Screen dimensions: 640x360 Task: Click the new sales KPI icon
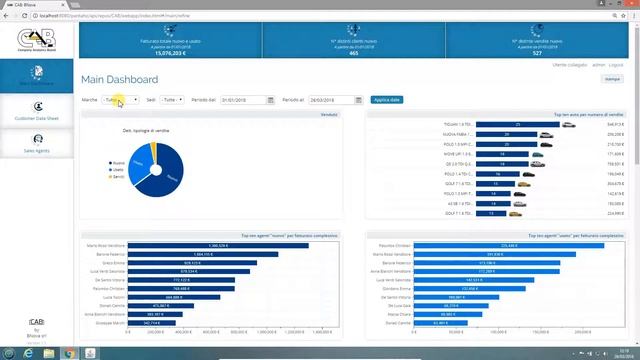pyautogui.click(x=537, y=31)
